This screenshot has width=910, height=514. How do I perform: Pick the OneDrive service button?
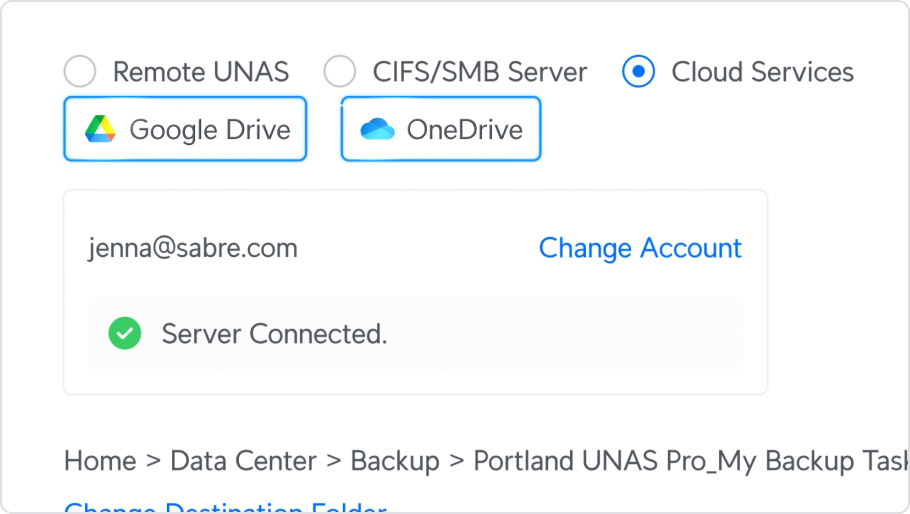point(441,129)
